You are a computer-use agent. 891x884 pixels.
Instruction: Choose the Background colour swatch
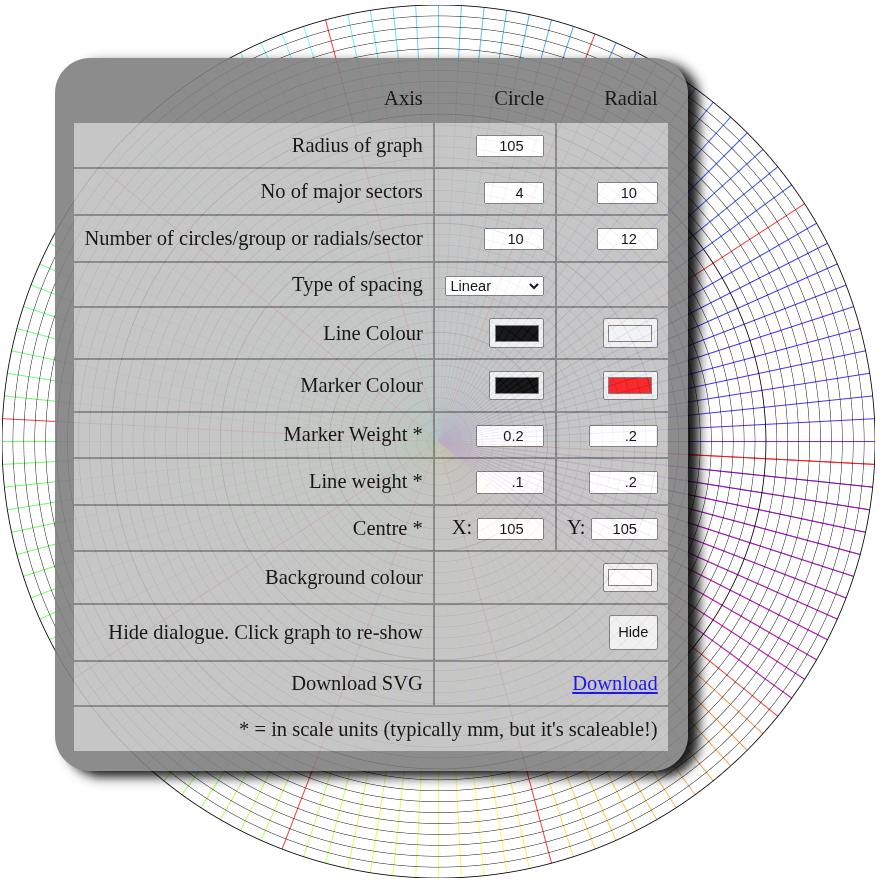[630, 577]
